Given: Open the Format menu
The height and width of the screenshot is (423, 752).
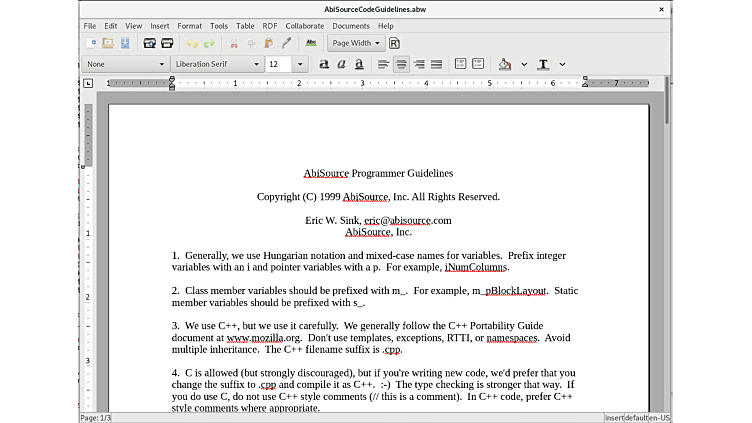Looking at the screenshot, I should pyautogui.click(x=189, y=25).
